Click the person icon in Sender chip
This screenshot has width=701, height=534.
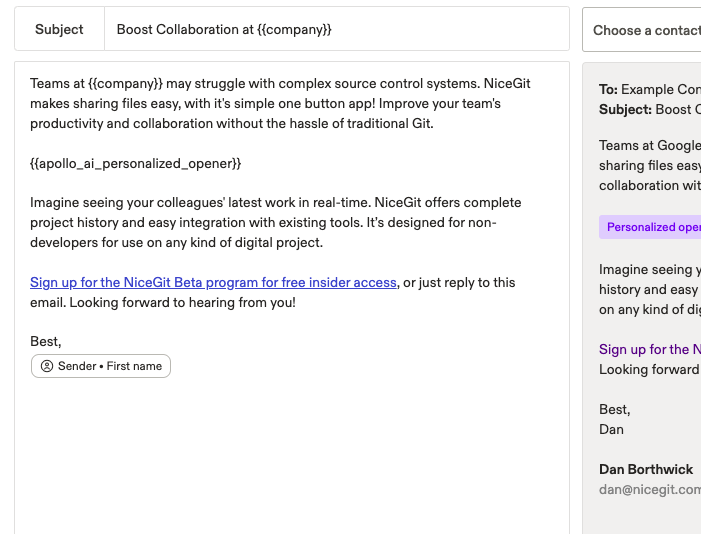[x=47, y=366]
